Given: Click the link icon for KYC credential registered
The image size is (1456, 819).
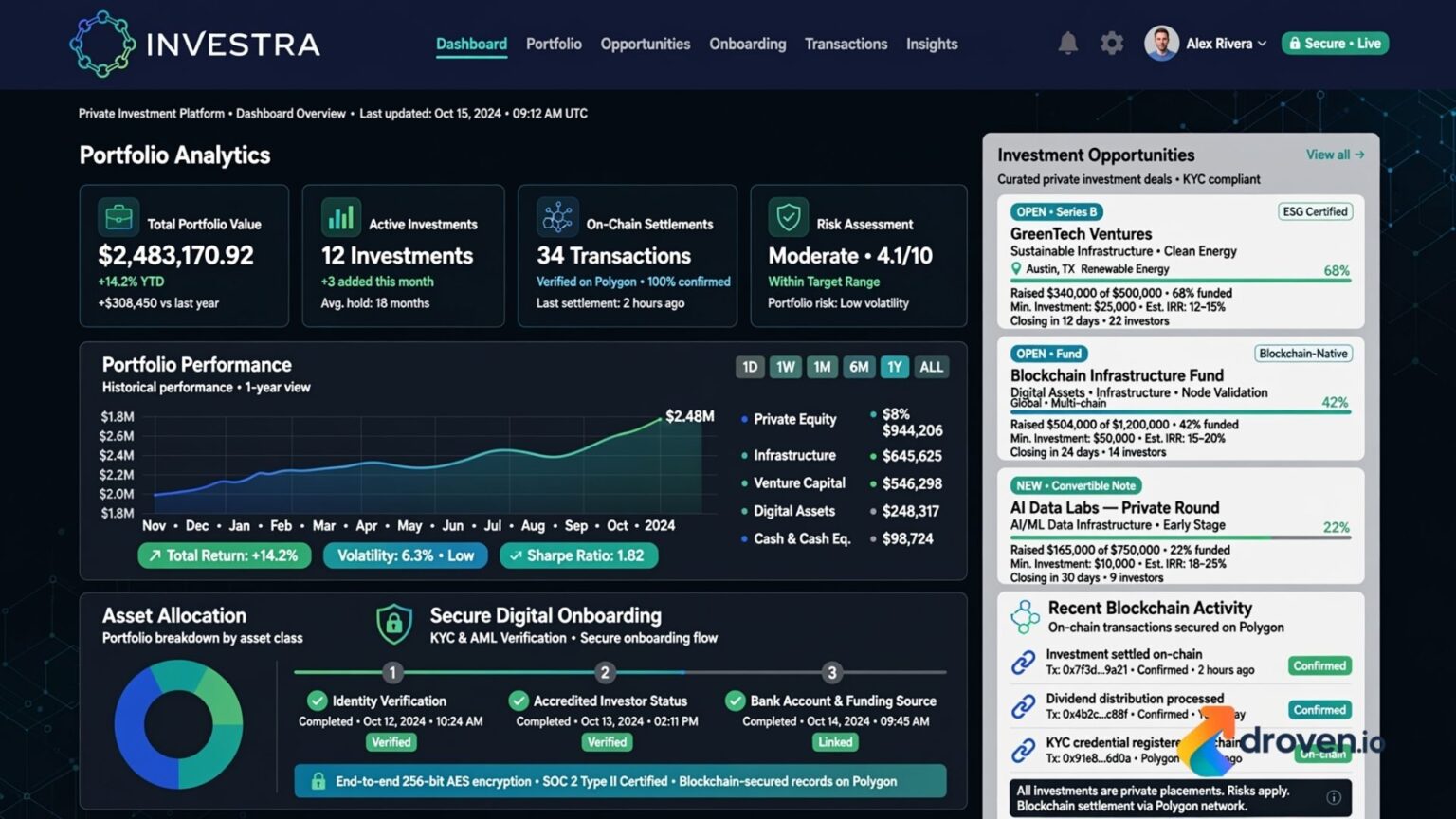Looking at the screenshot, I should point(1023,750).
